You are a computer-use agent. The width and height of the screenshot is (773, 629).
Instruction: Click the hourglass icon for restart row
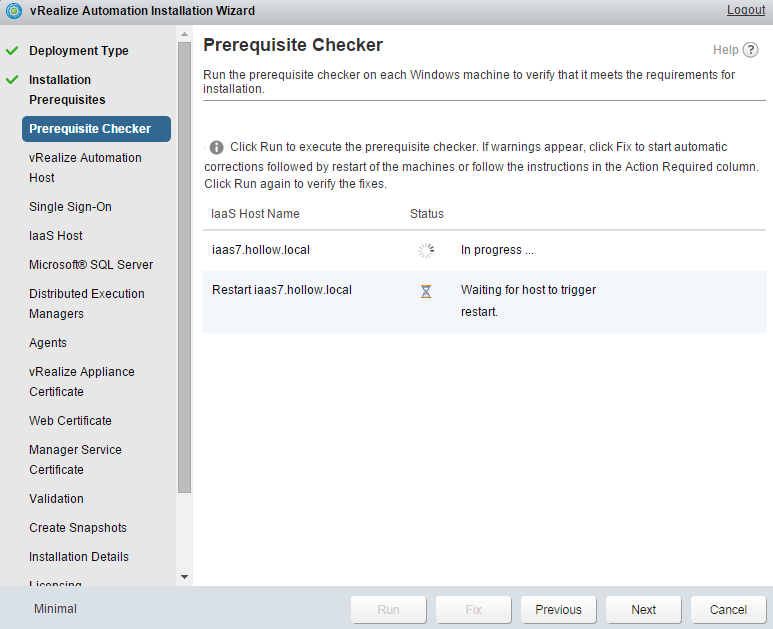[x=426, y=292]
